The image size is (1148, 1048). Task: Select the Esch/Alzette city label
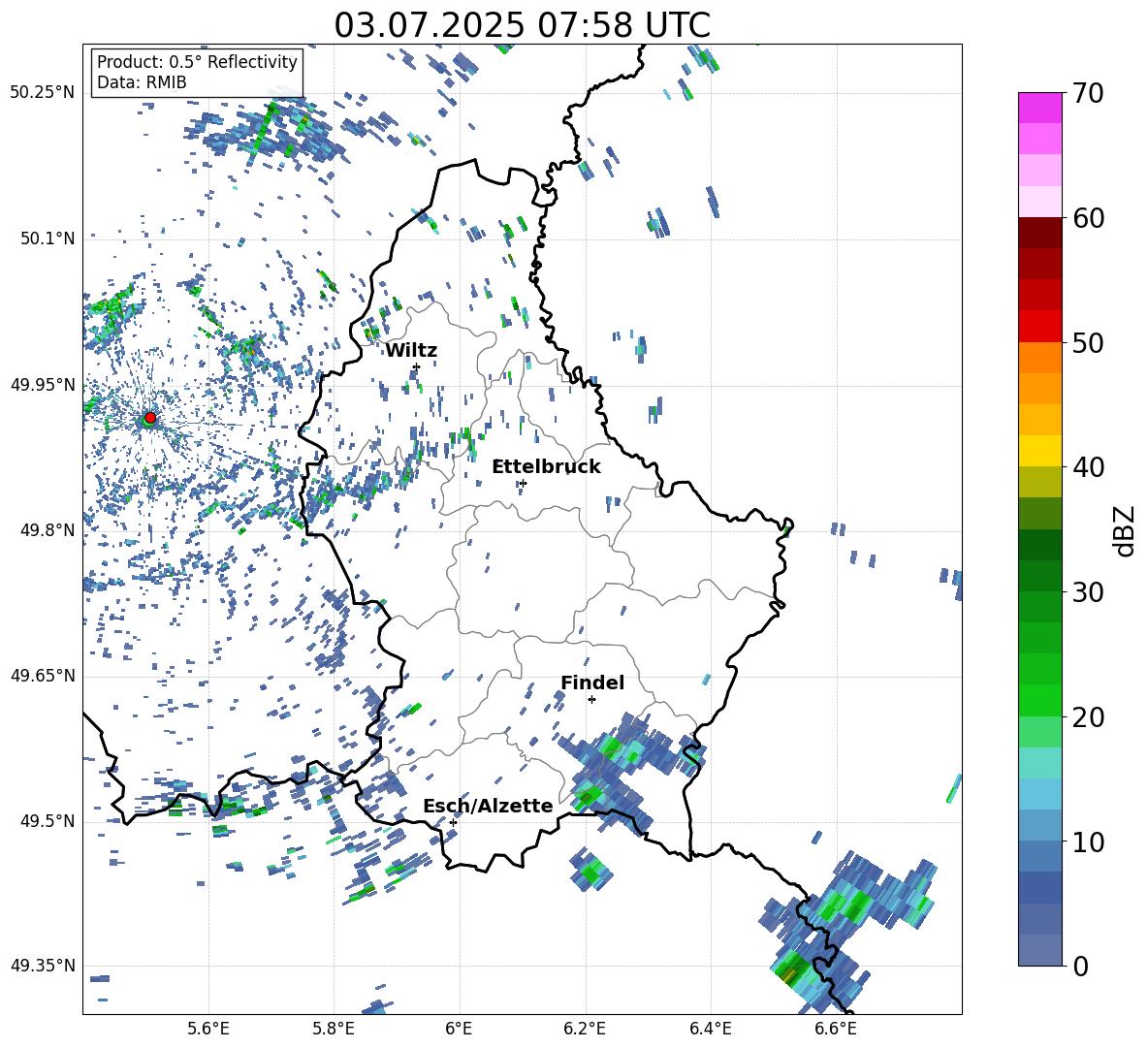[489, 806]
